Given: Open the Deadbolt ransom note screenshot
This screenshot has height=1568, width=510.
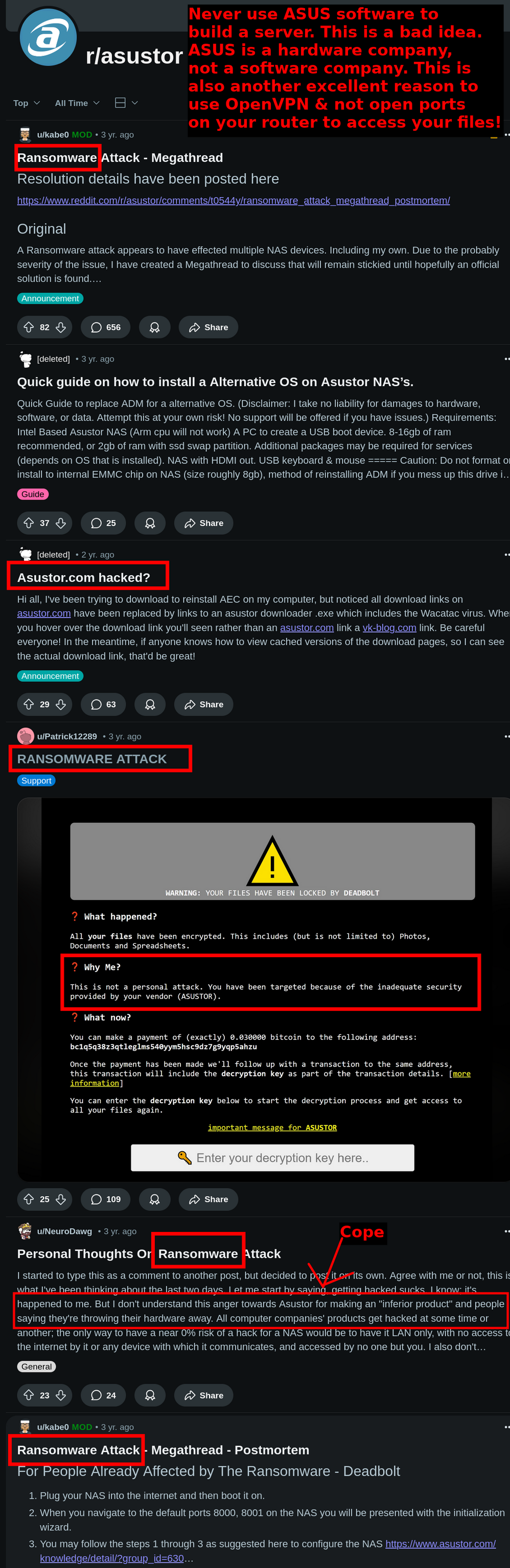Looking at the screenshot, I should coord(263,989).
